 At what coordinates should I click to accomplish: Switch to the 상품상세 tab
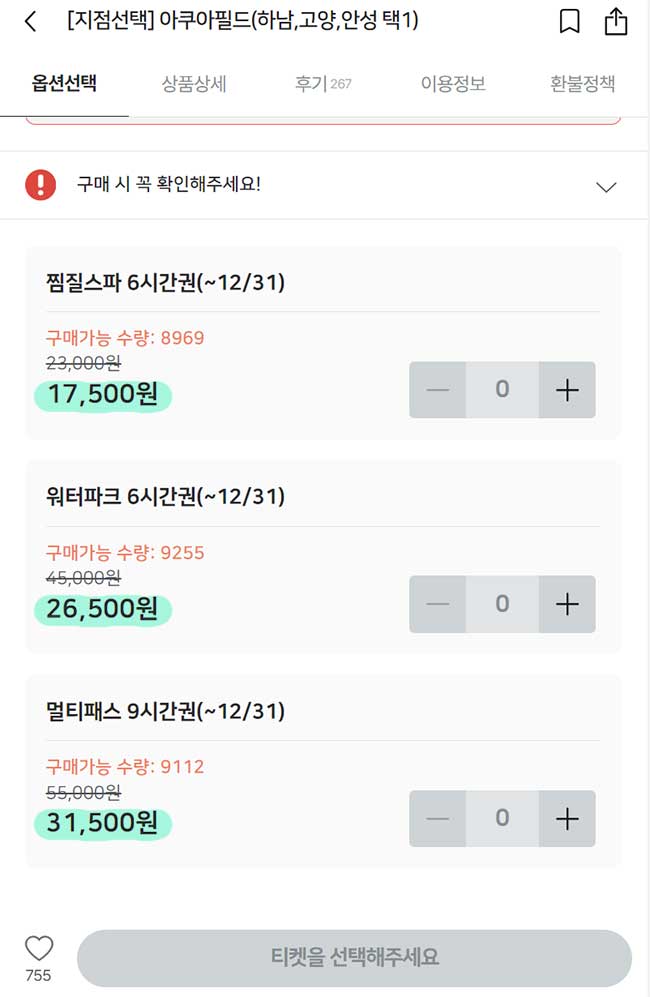click(x=193, y=85)
